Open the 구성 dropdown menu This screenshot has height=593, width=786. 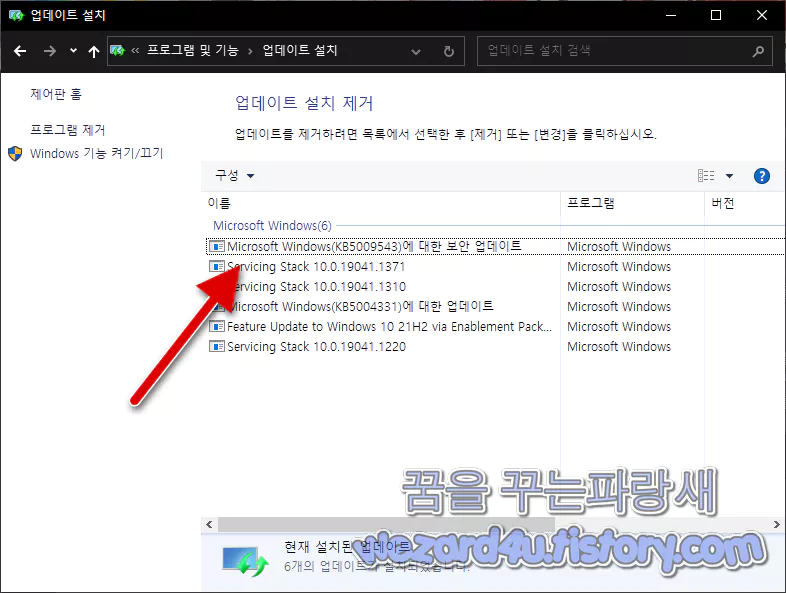click(x=235, y=175)
